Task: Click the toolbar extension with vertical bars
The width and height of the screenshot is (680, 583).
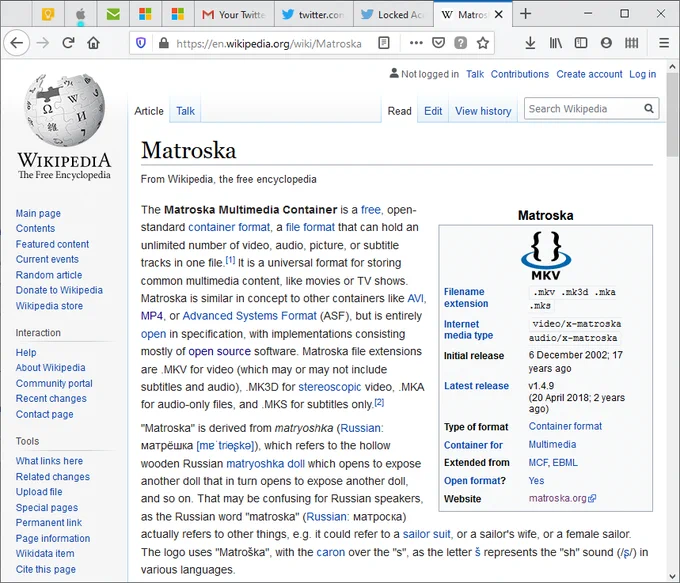Action: tap(631, 43)
